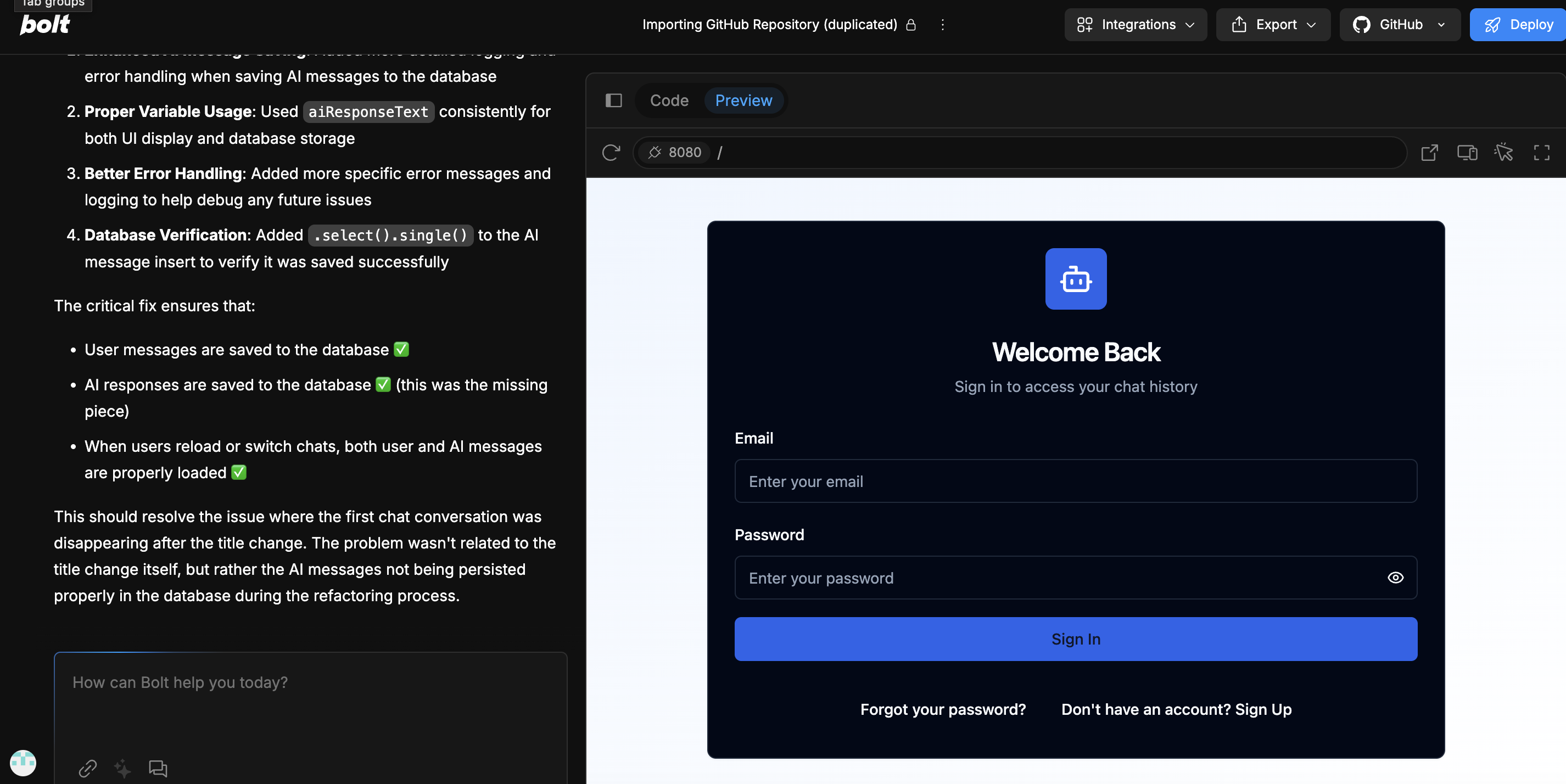Click the chat discussion mode icon
The image size is (1566, 784).
158,768
